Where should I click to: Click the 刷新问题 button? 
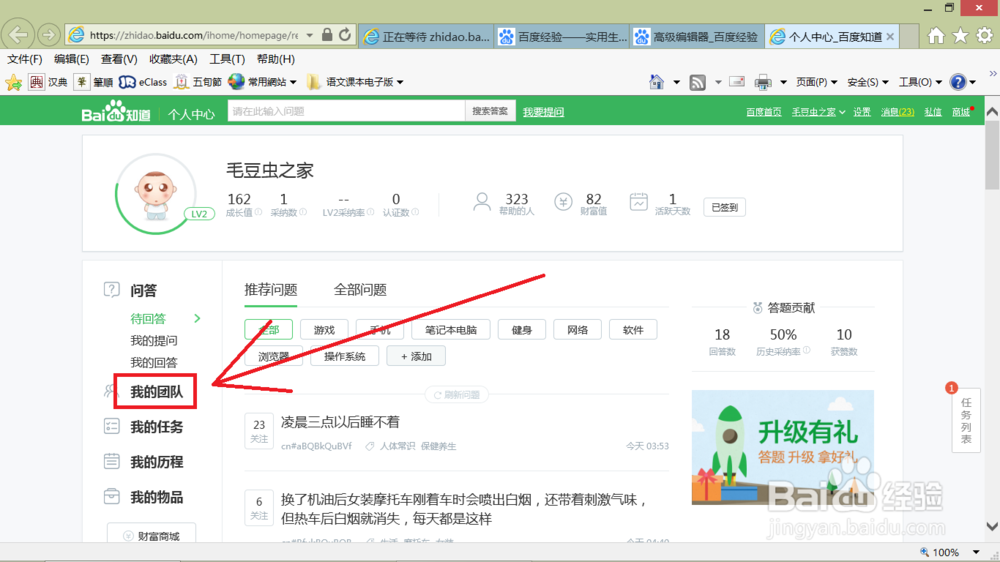tap(457, 395)
